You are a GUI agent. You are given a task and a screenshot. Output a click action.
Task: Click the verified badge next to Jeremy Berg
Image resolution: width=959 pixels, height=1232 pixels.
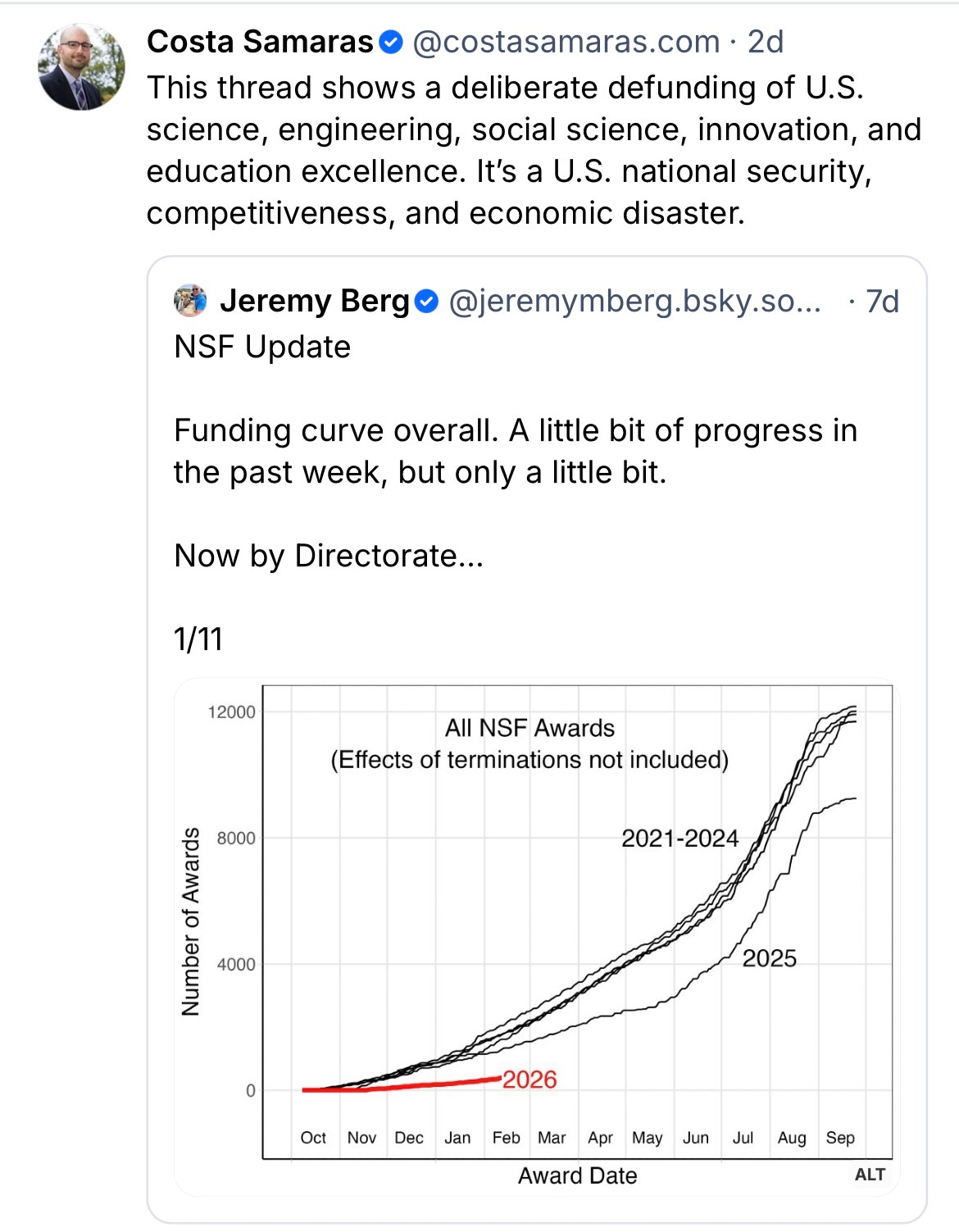pos(427,302)
